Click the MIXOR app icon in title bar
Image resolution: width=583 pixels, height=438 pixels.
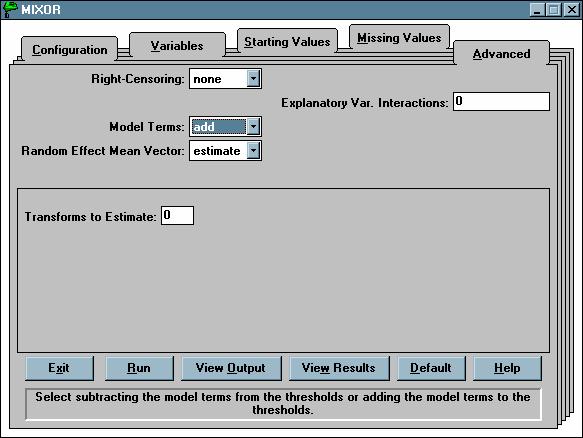pos(10,9)
